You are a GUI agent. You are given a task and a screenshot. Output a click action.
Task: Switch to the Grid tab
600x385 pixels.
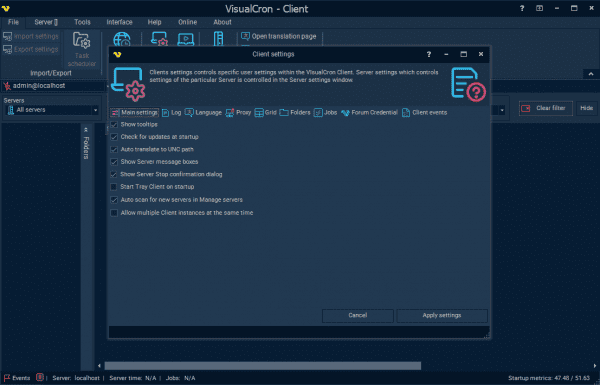(265, 113)
